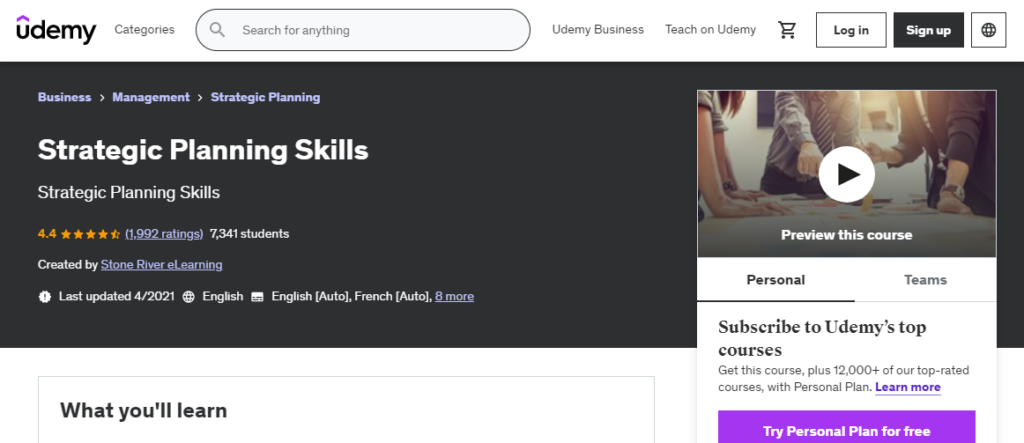Image resolution: width=1024 pixels, height=443 pixels.
Task: Click the search magnifier icon
Action: tap(217, 30)
